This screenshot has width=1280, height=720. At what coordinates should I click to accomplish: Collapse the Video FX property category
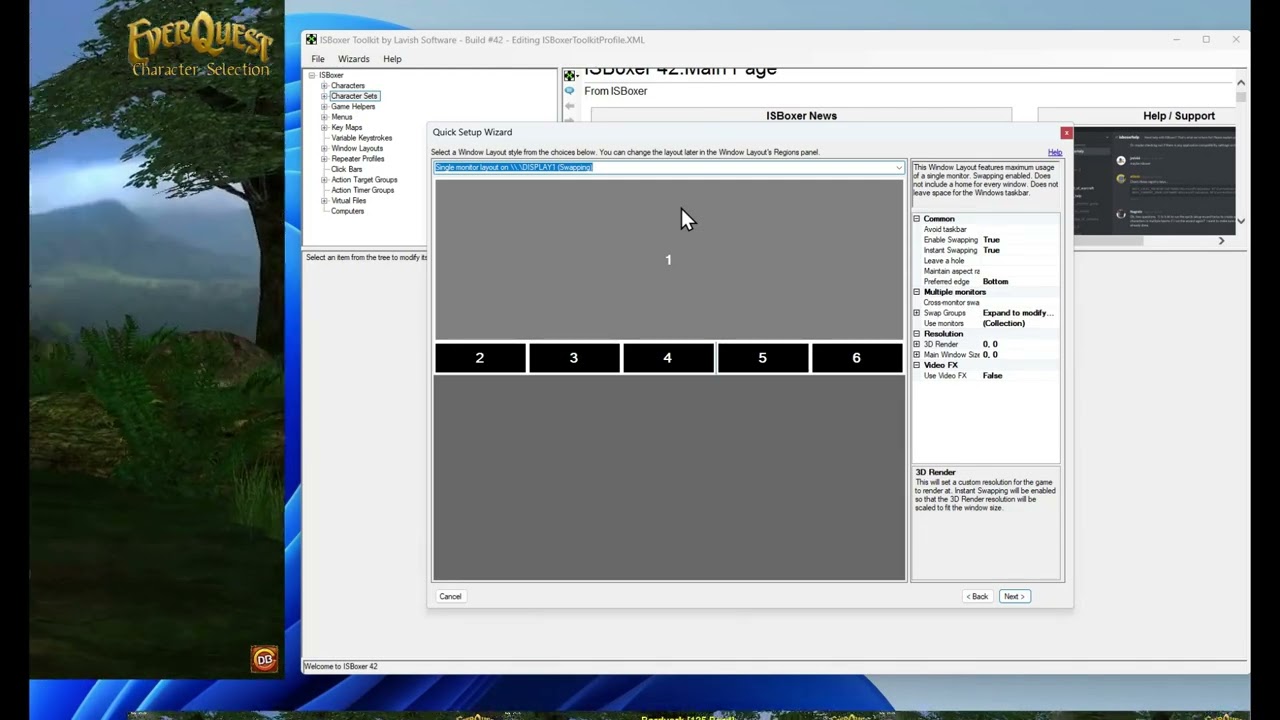(916, 365)
